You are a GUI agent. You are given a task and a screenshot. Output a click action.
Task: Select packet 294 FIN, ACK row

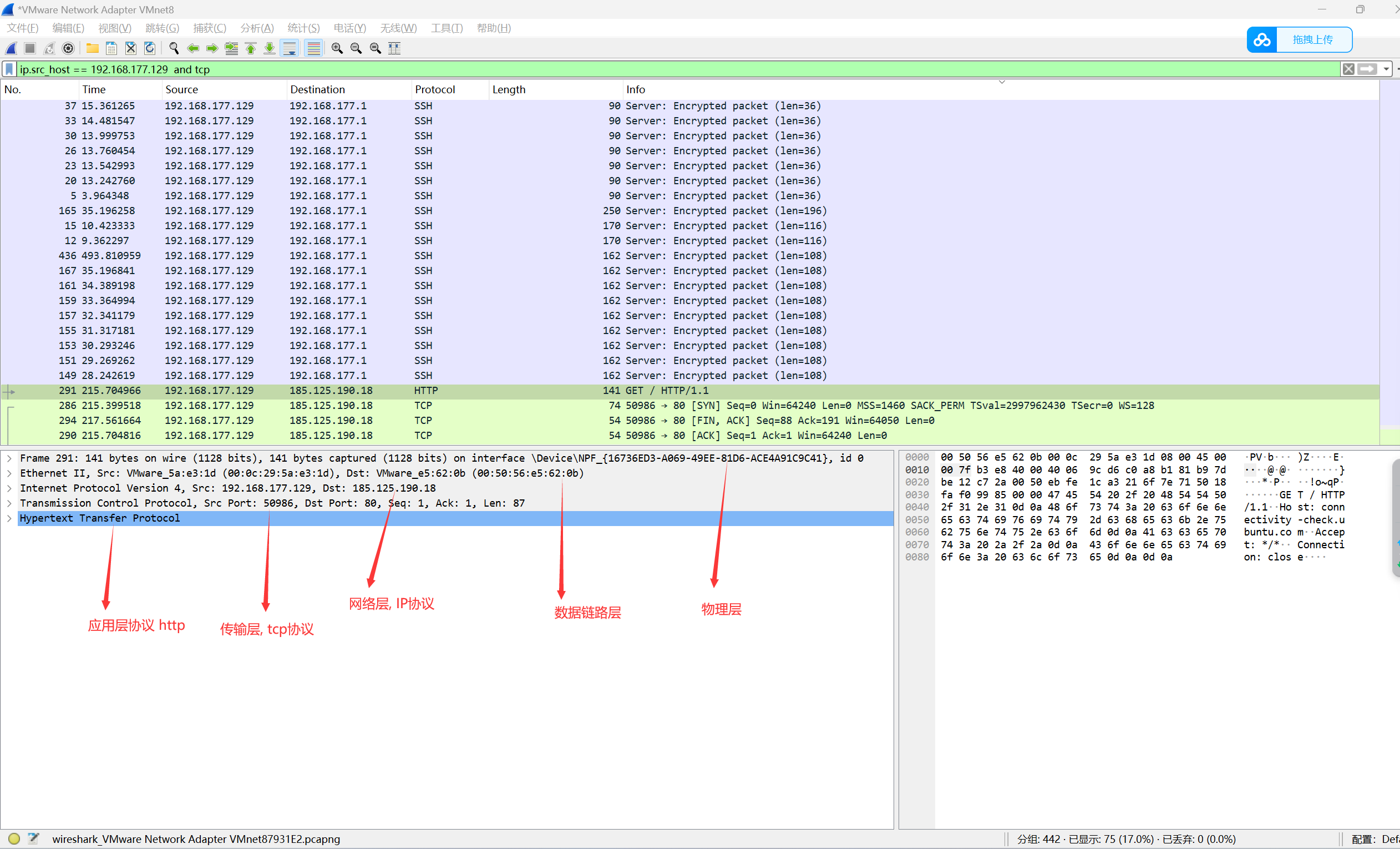690,421
